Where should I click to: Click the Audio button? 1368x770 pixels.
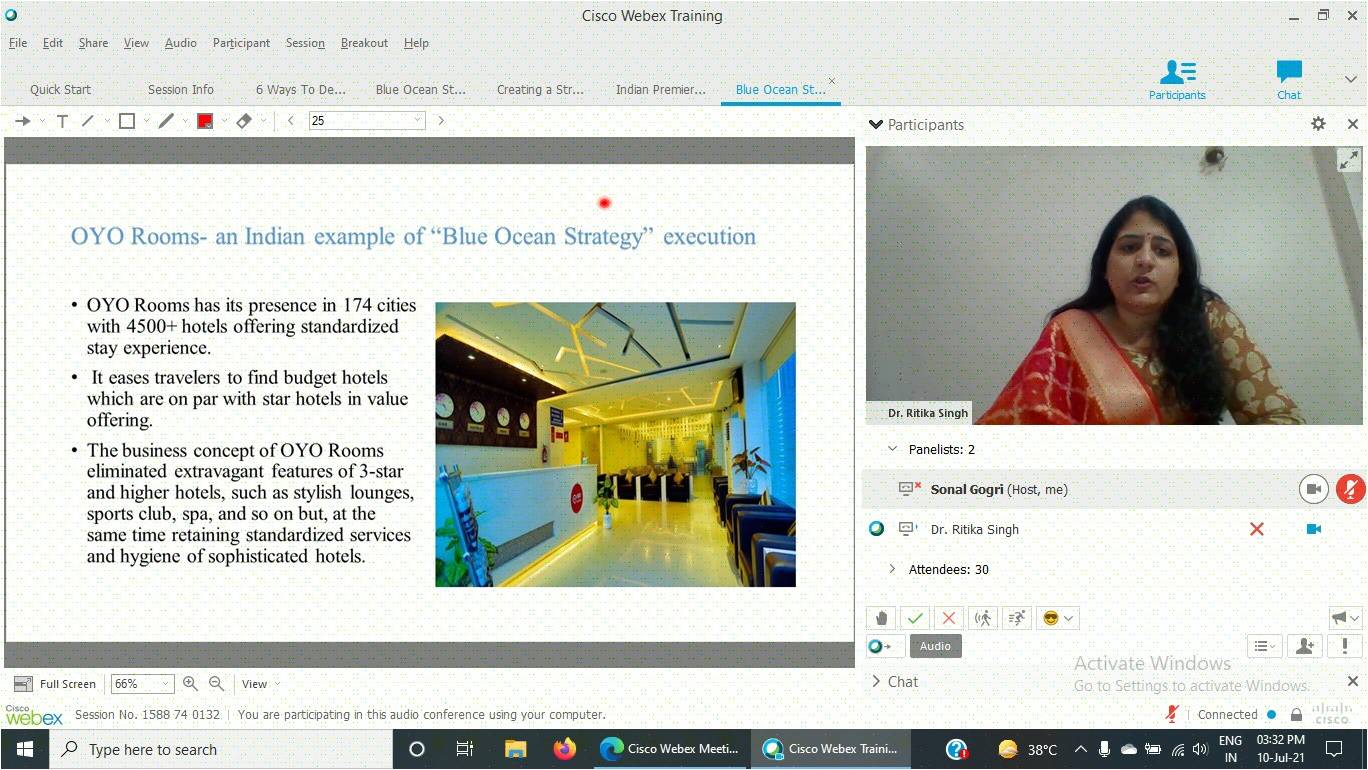(935, 646)
